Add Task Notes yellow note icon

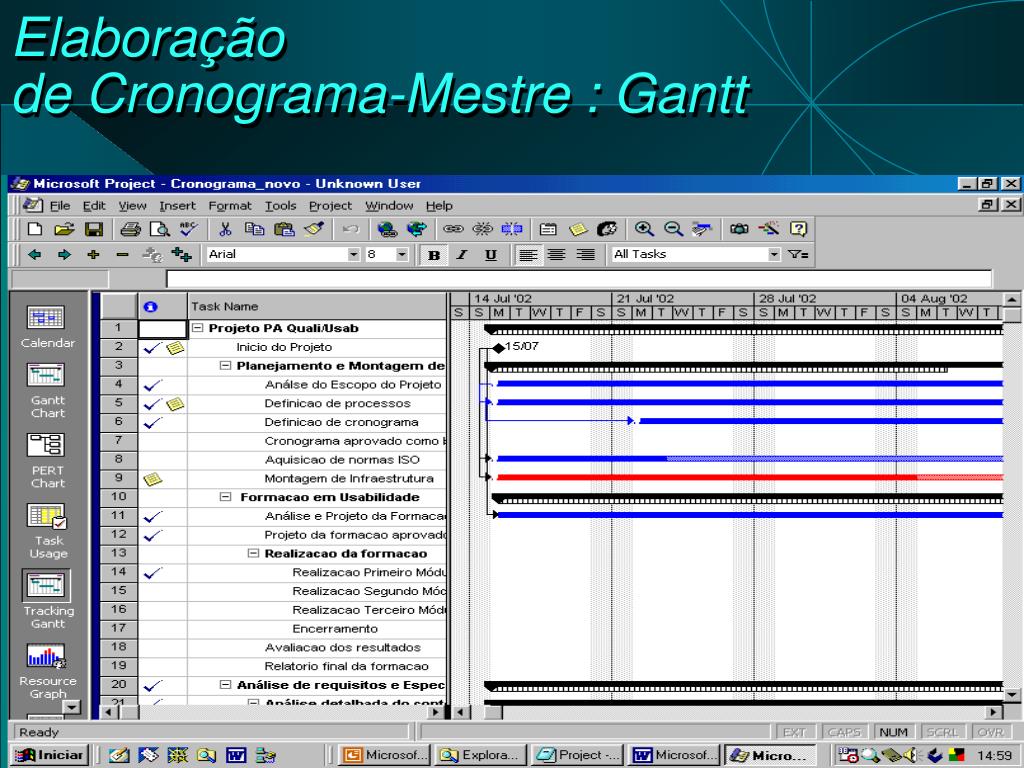(578, 229)
